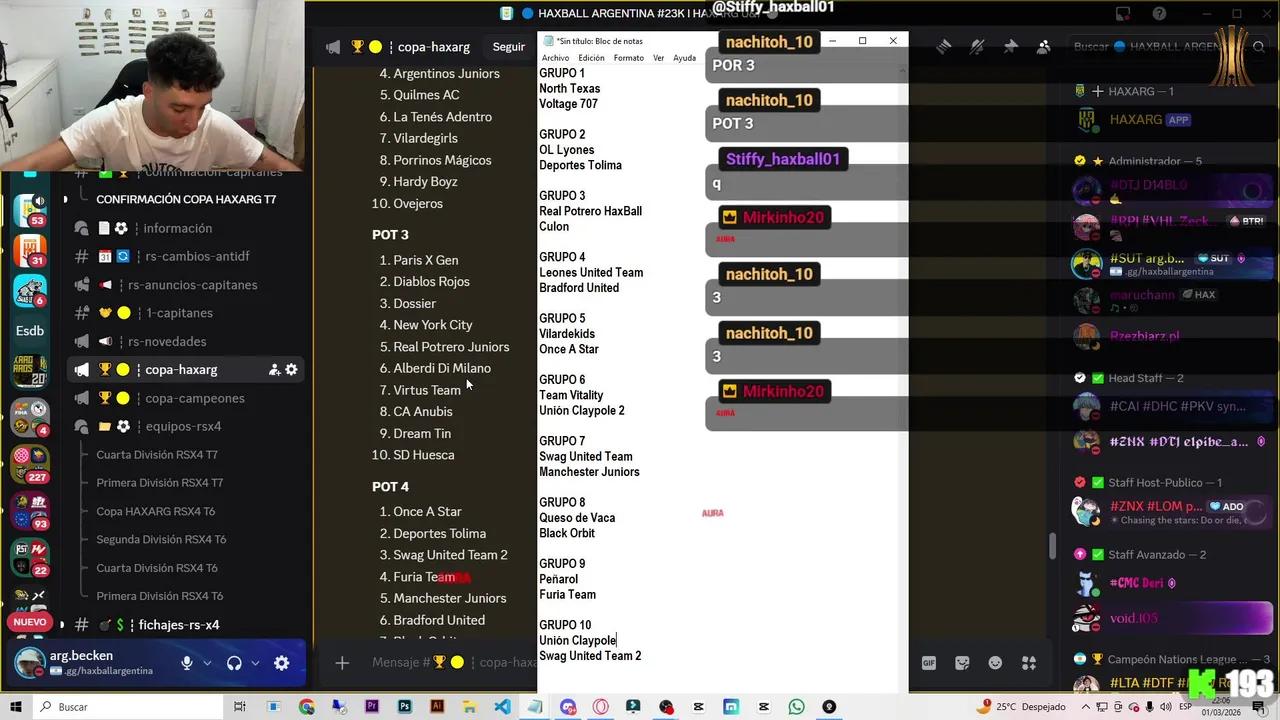This screenshot has height=720, width=1280.
Task: Open the Edición menu in Bloc de notas
Action: tap(593, 57)
